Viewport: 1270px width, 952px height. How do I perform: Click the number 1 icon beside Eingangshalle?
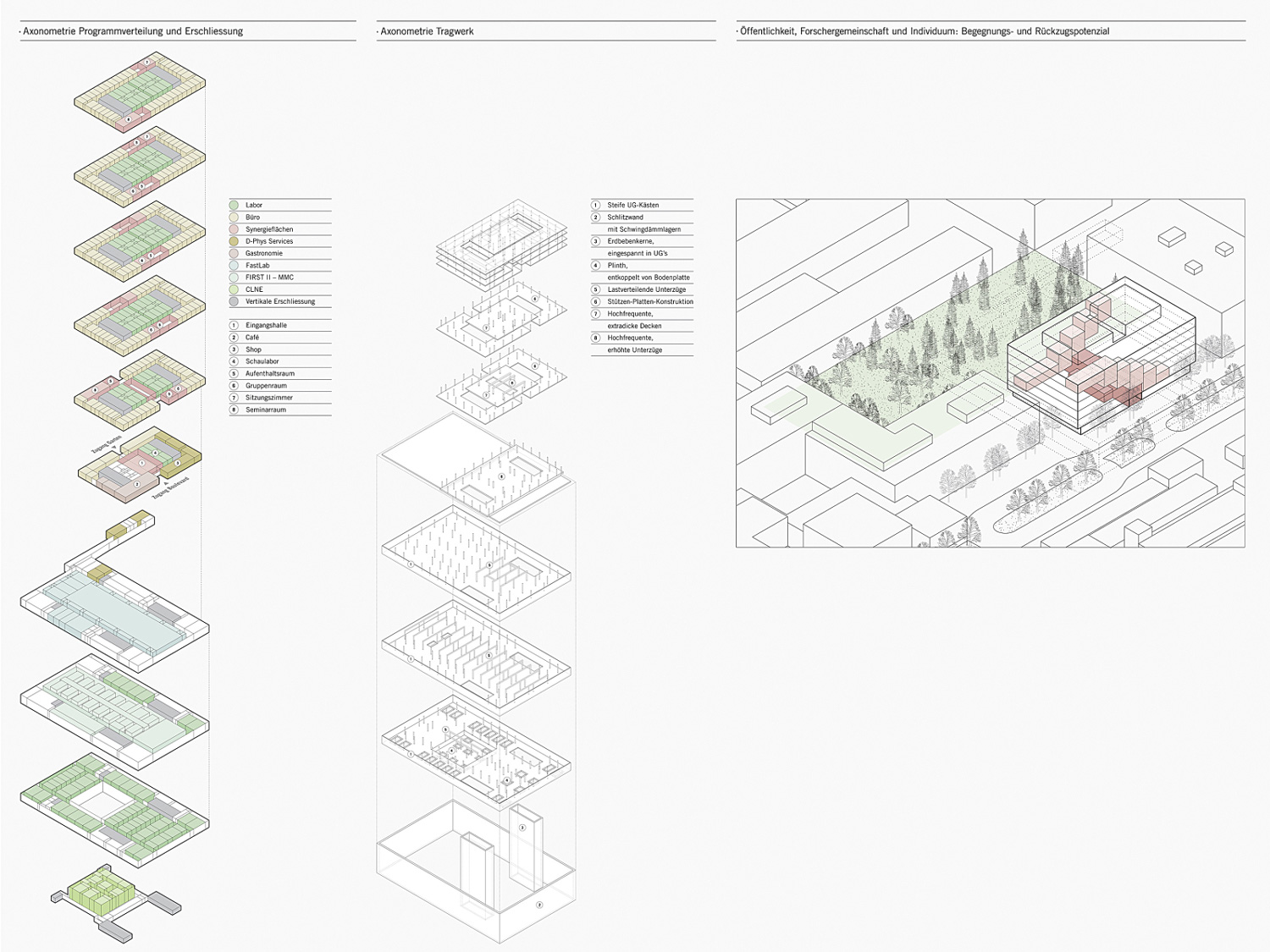235,325
